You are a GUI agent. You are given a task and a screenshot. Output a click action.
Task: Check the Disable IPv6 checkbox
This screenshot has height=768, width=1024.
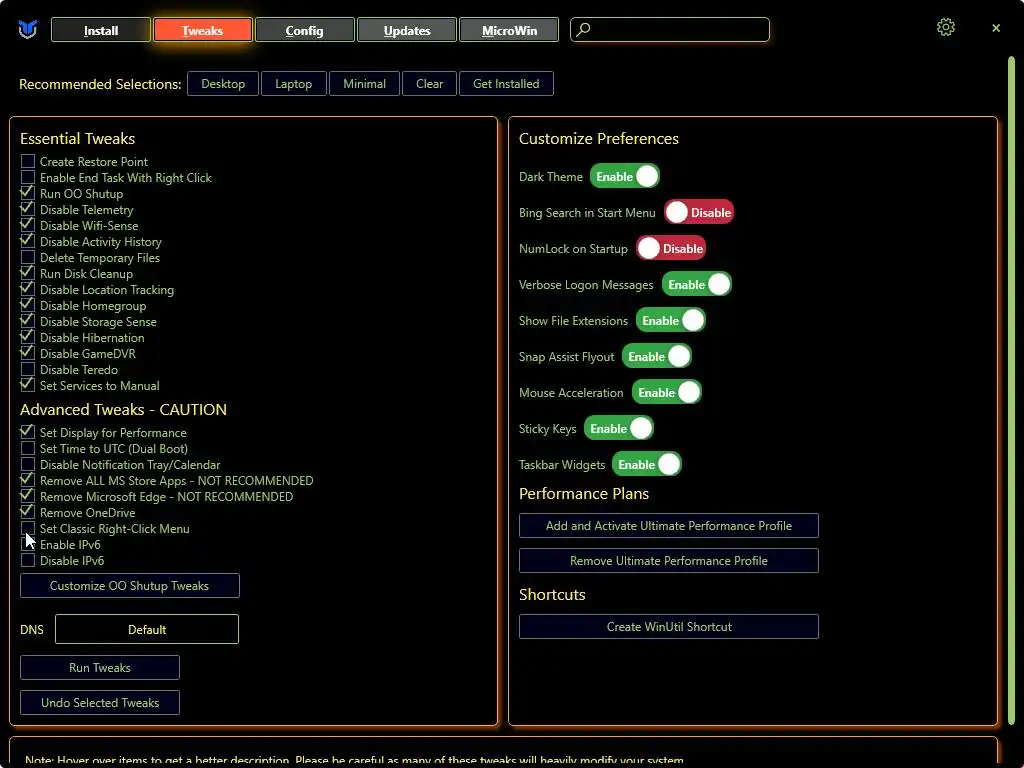(x=27, y=560)
